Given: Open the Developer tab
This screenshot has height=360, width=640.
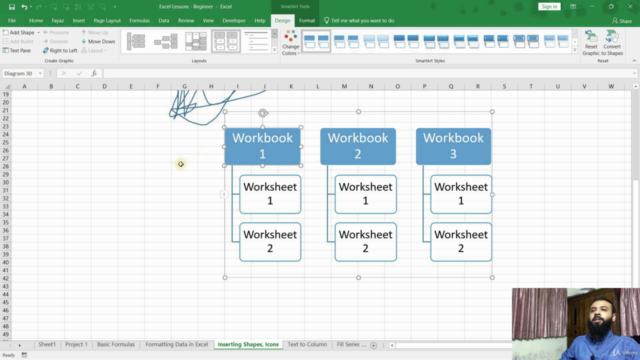Looking at the screenshot, I should (x=234, y=20).
